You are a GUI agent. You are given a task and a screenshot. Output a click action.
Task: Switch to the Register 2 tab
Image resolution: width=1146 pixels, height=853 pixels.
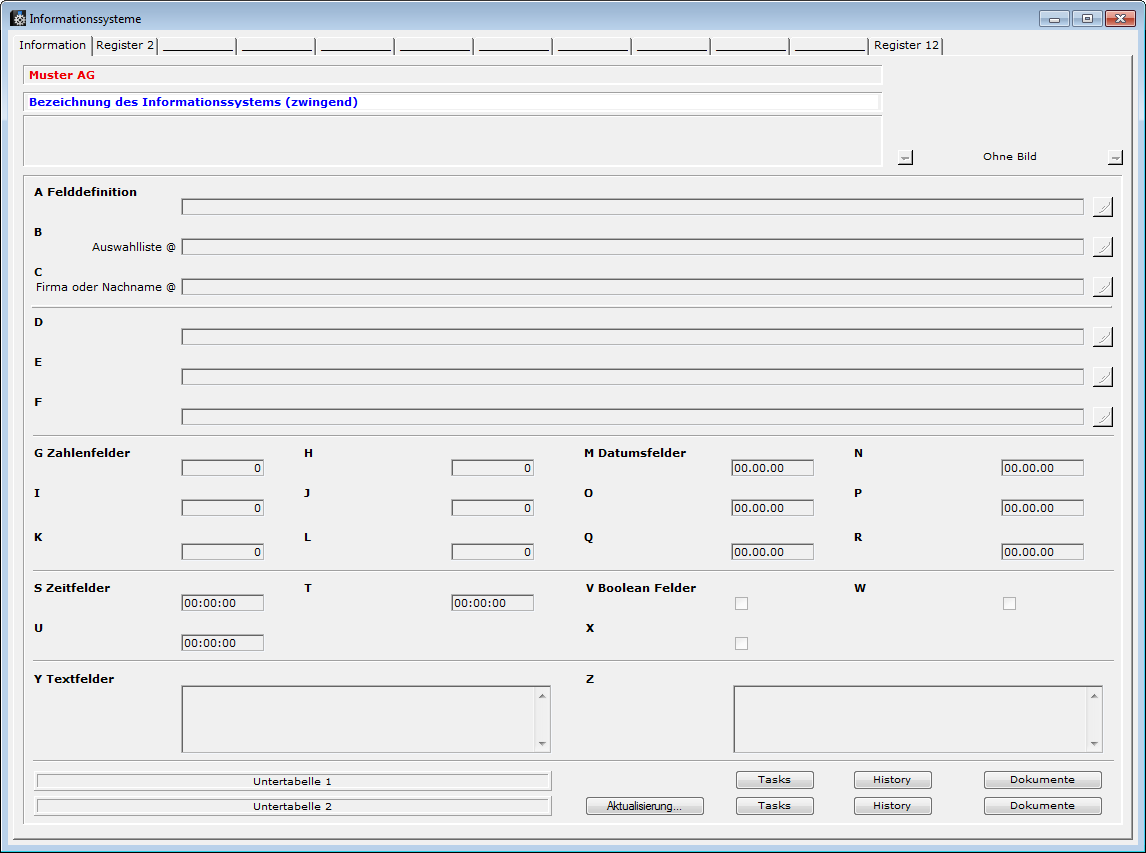(x=125, y=45)
